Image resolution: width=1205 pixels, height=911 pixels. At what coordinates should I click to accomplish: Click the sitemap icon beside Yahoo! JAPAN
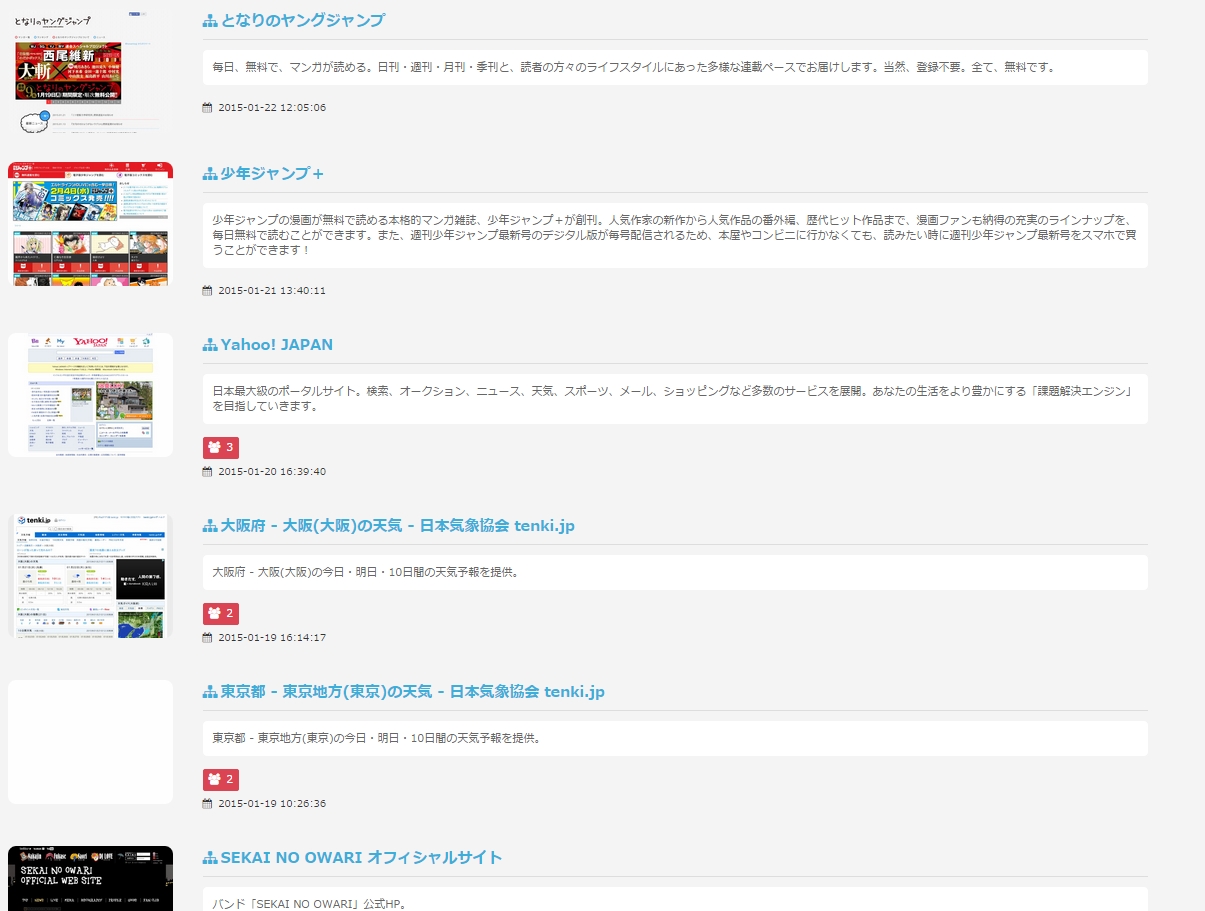pos(210,345)
